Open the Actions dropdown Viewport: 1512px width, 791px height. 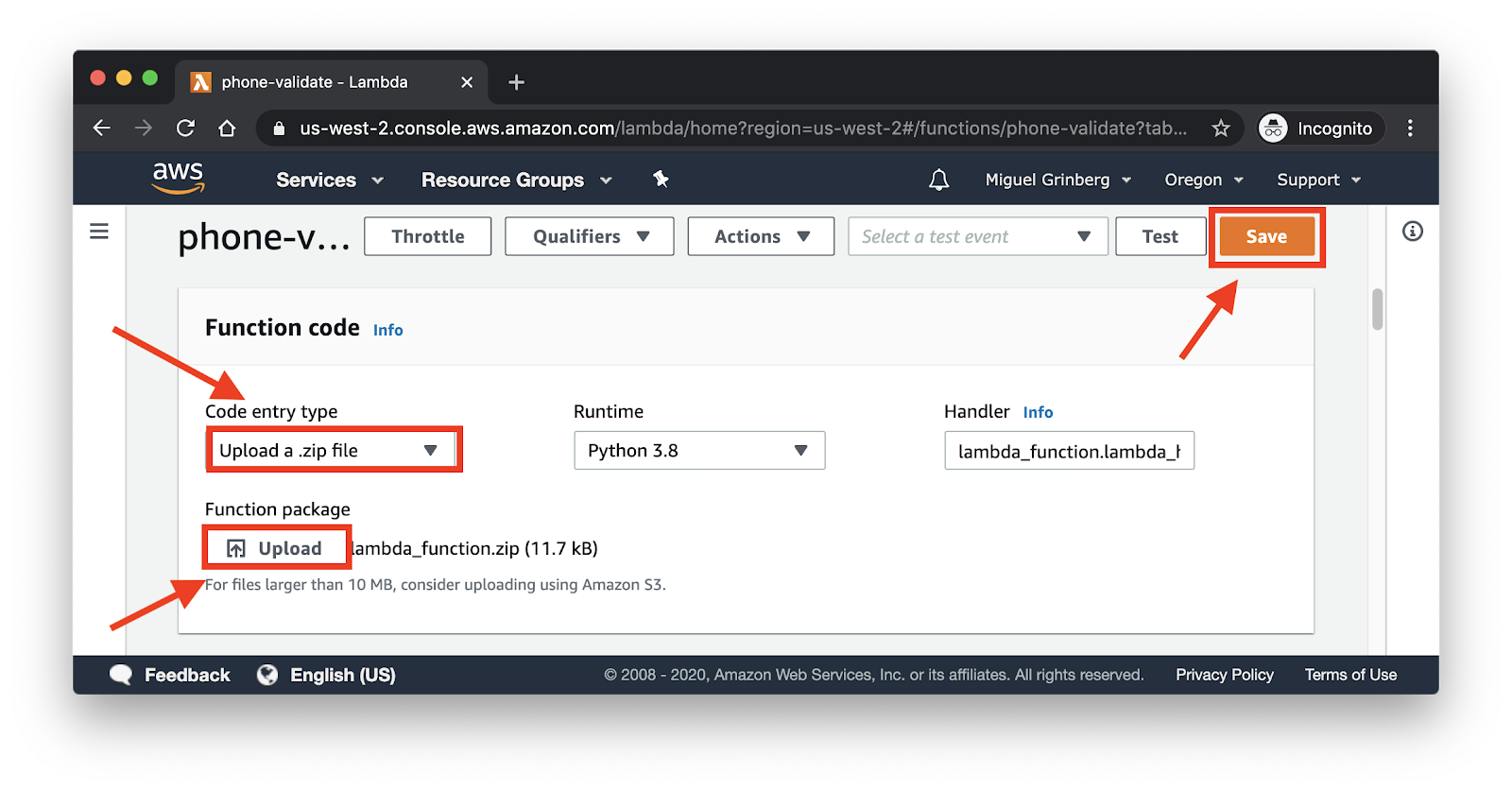761,236
